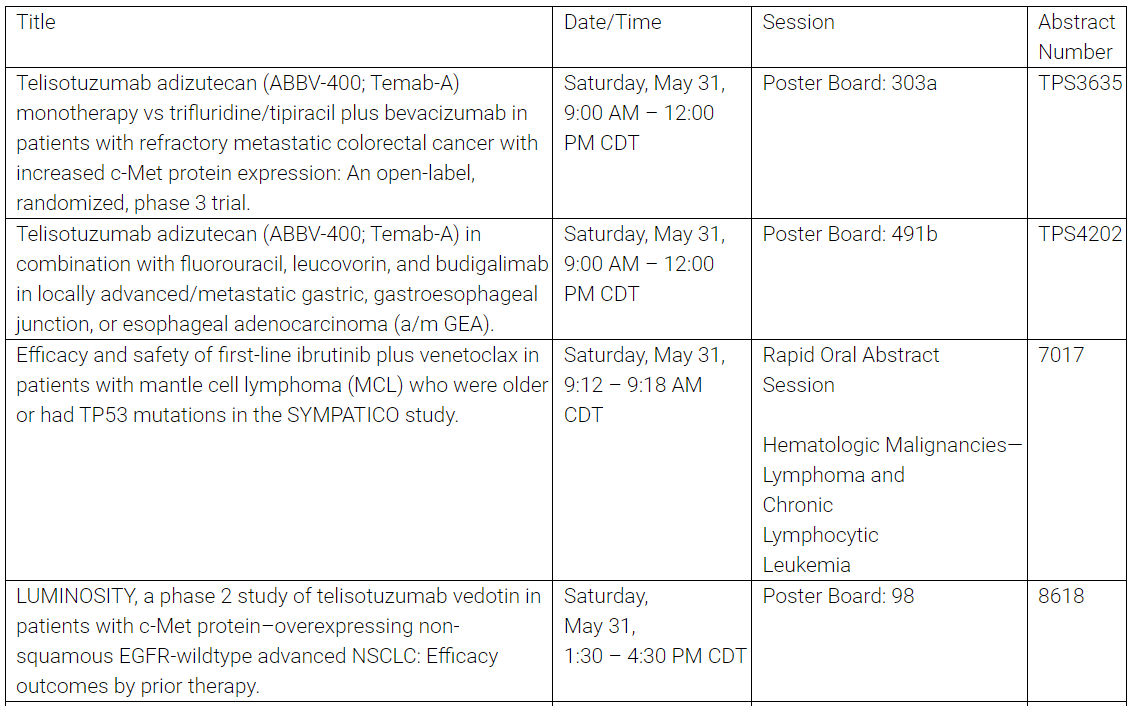This screenshot has width=1135, height=706.
Task: Click the Rapid Oral Abstract Session text
Action: (x=851, y=370)
